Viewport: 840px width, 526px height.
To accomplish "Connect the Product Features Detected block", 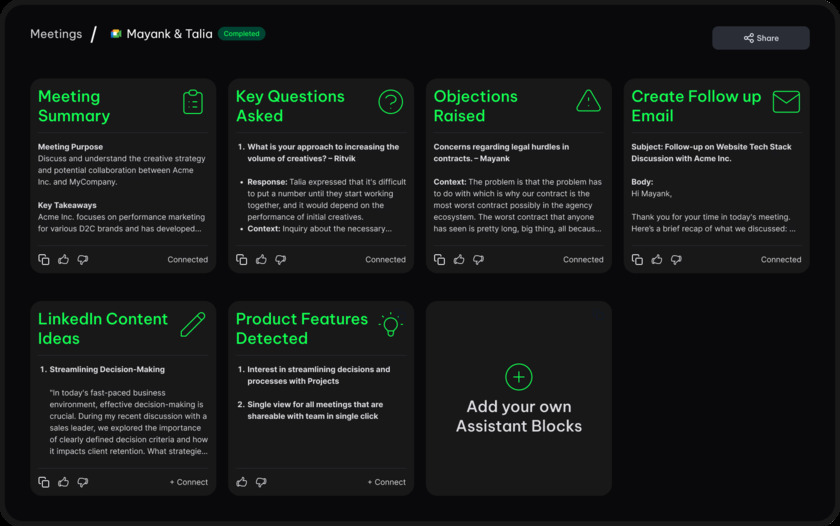I will point(387,482).
